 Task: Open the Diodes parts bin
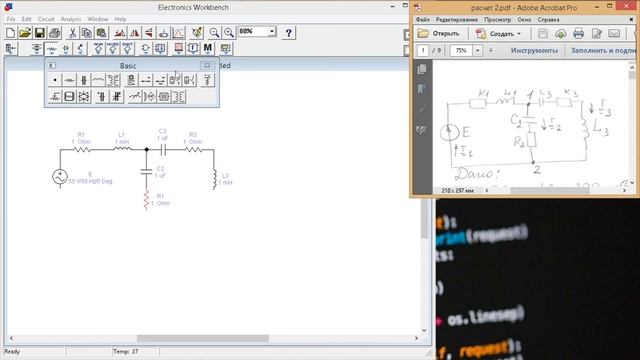[x=66, y=49]
